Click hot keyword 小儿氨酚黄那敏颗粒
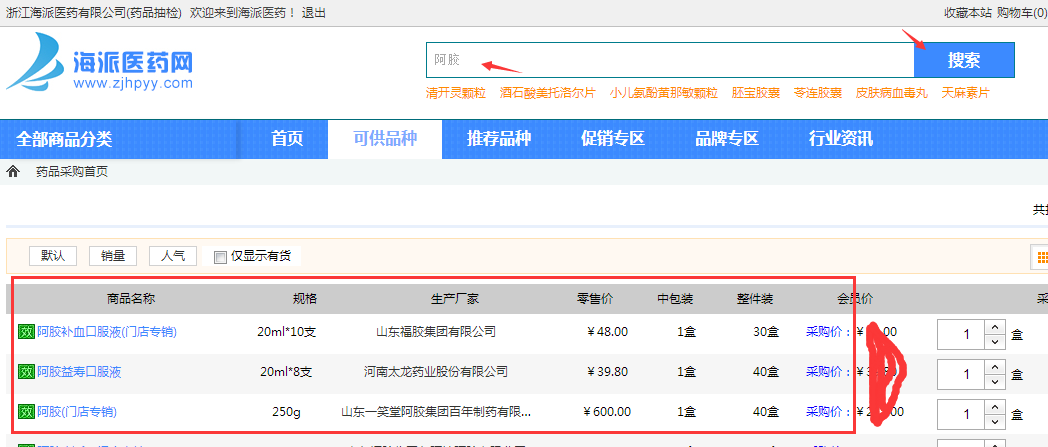Viewport: 1048px width, 447px height. [x=664, y=93]
